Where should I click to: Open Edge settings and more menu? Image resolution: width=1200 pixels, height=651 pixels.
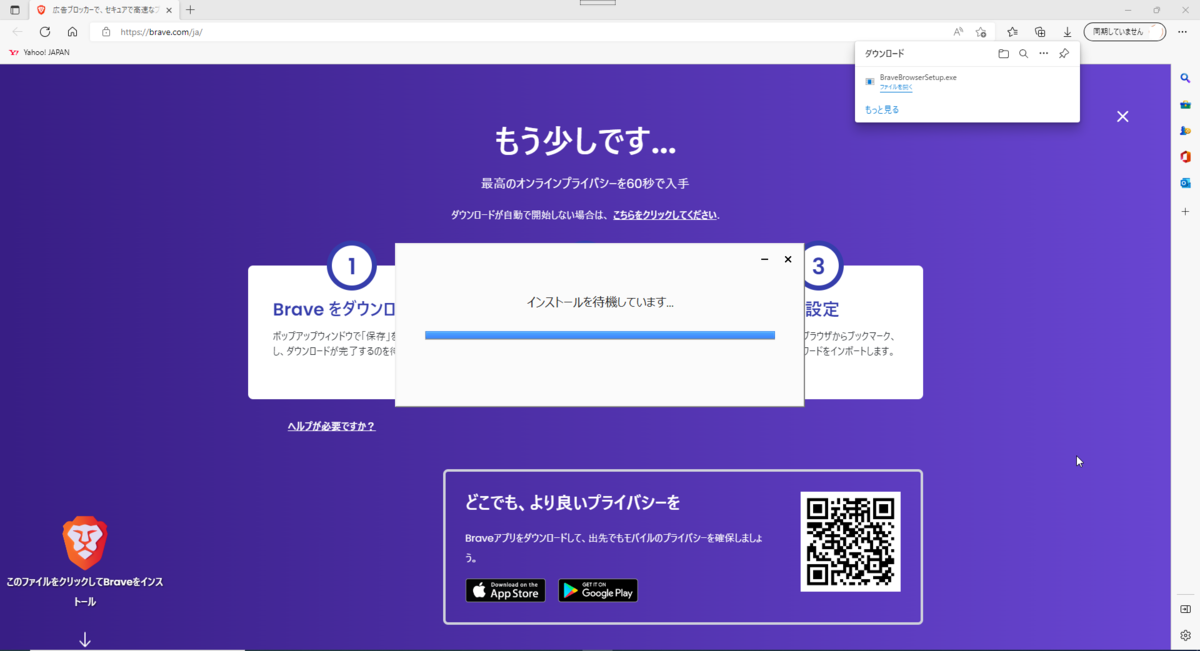1182,32
